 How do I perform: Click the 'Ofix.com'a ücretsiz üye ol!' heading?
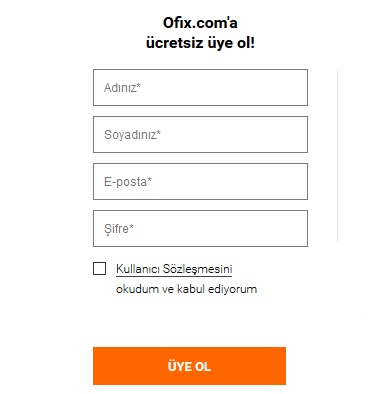(x=200, y=33)
